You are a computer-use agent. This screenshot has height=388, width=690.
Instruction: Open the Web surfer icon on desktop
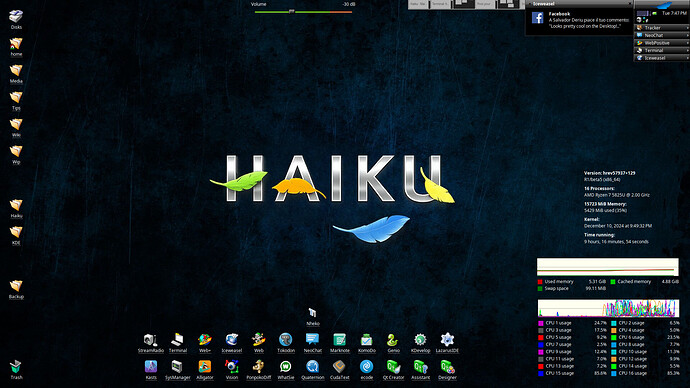click(x=259, y=340)
